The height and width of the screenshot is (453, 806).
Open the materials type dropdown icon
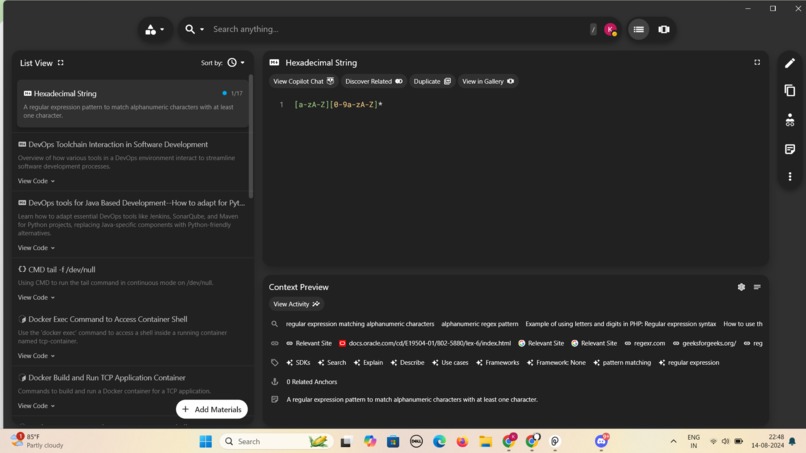(x=154, y=30)
